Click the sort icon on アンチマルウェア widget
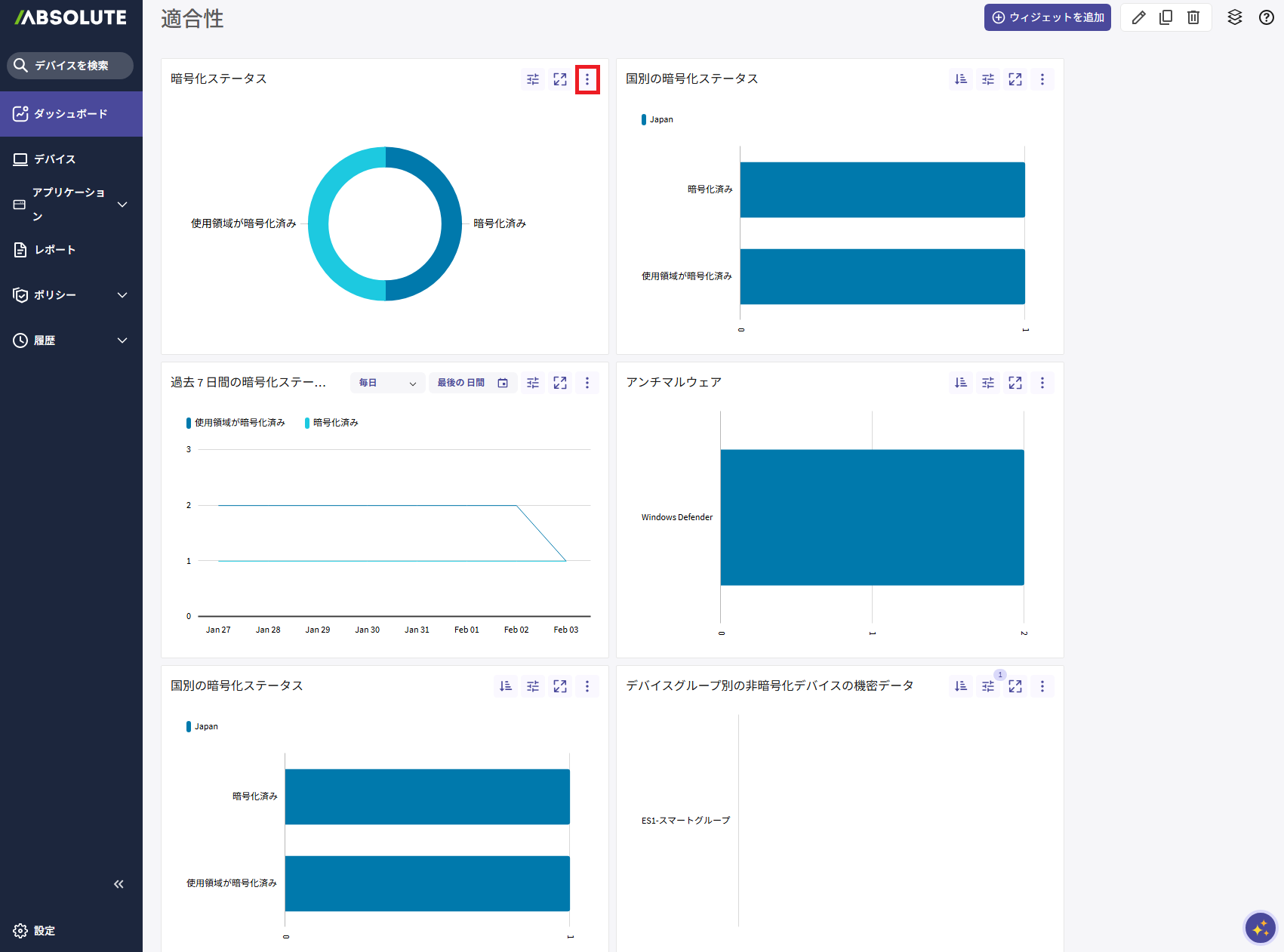 (961, 383)
